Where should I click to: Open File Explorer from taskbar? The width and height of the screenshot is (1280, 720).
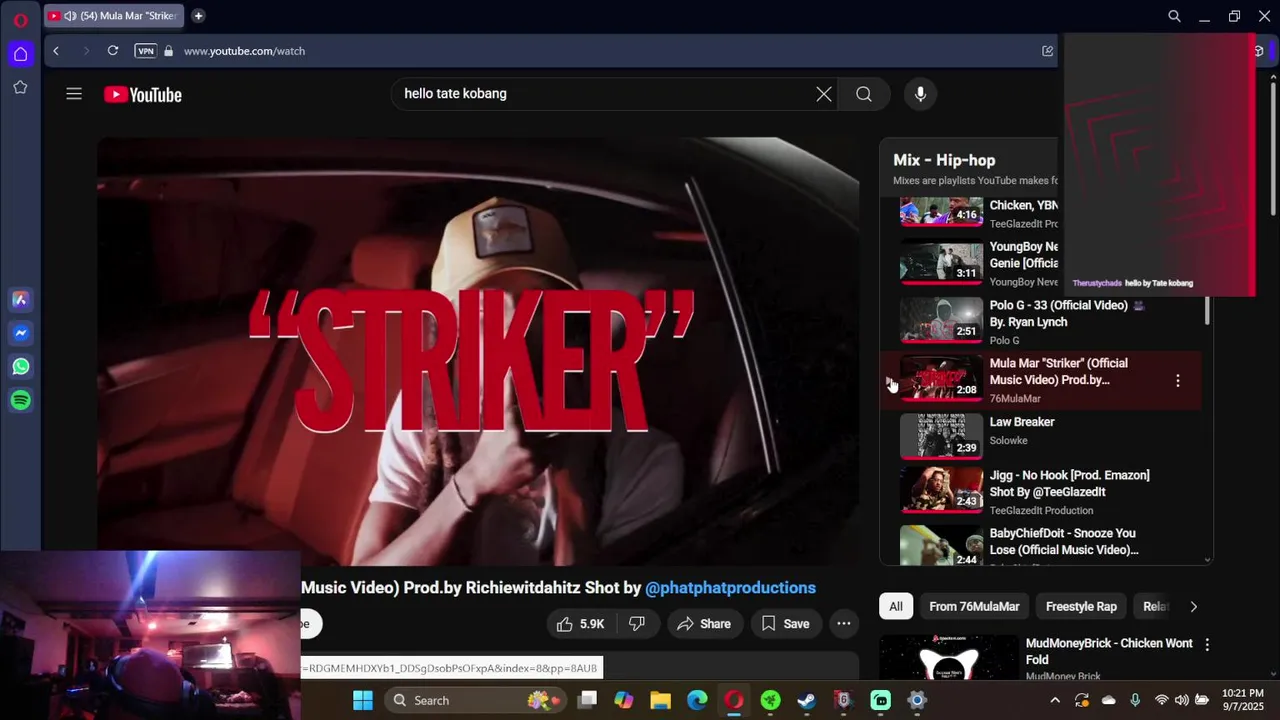660,700
